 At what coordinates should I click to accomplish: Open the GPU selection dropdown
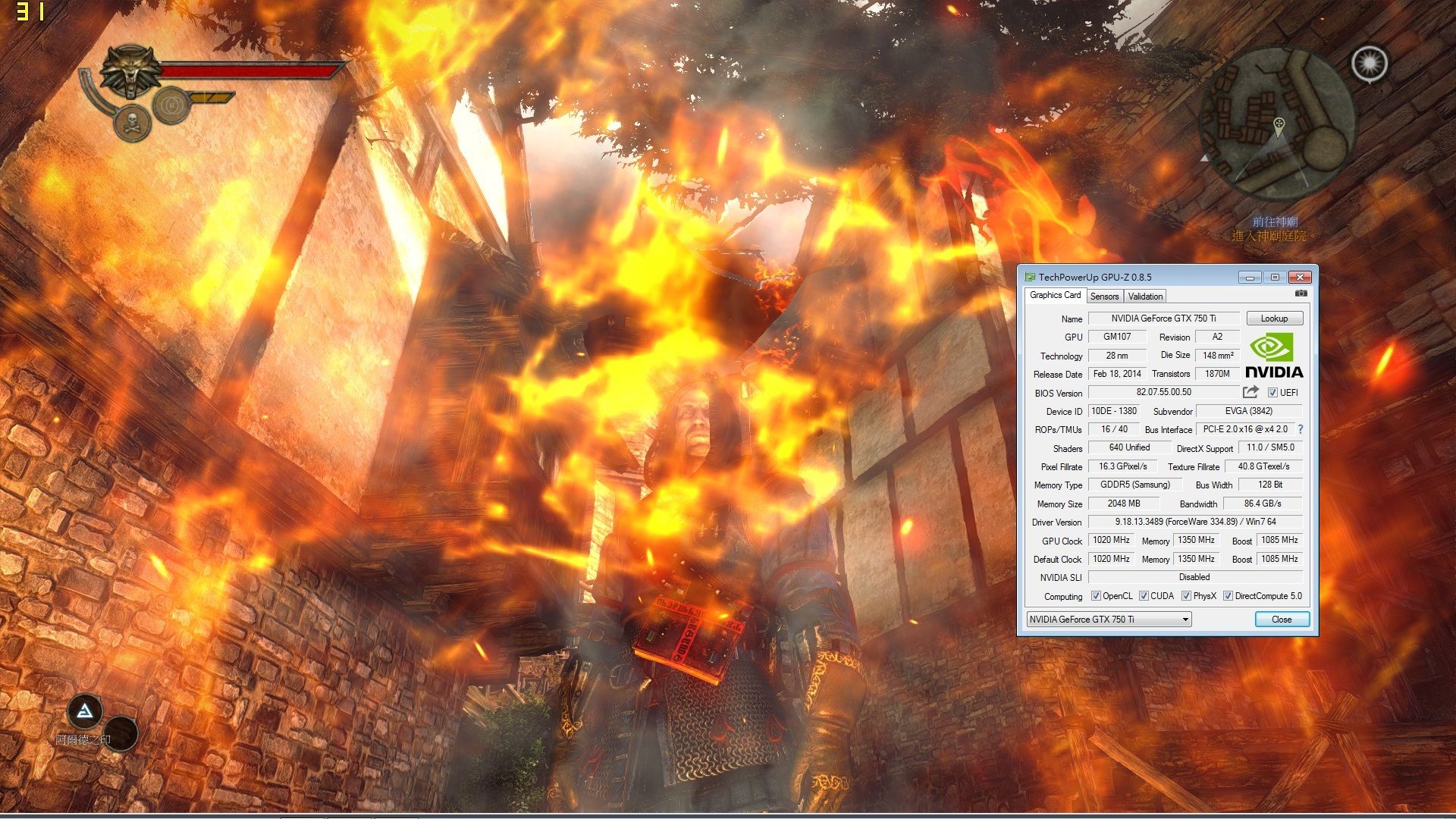tap(1109, 620)
